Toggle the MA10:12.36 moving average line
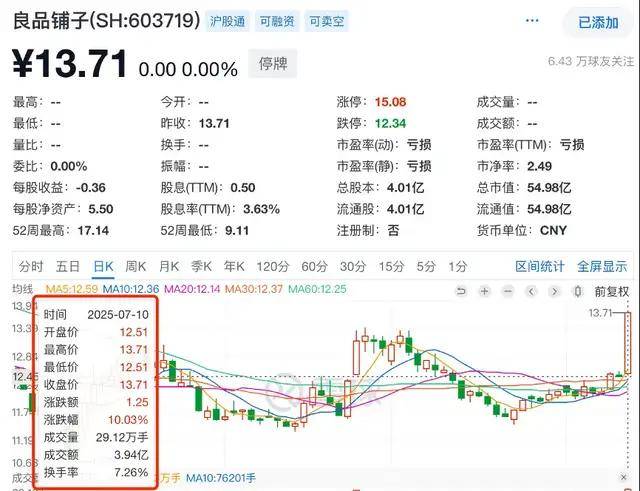The image size is (640, 491). pos(131,289)
